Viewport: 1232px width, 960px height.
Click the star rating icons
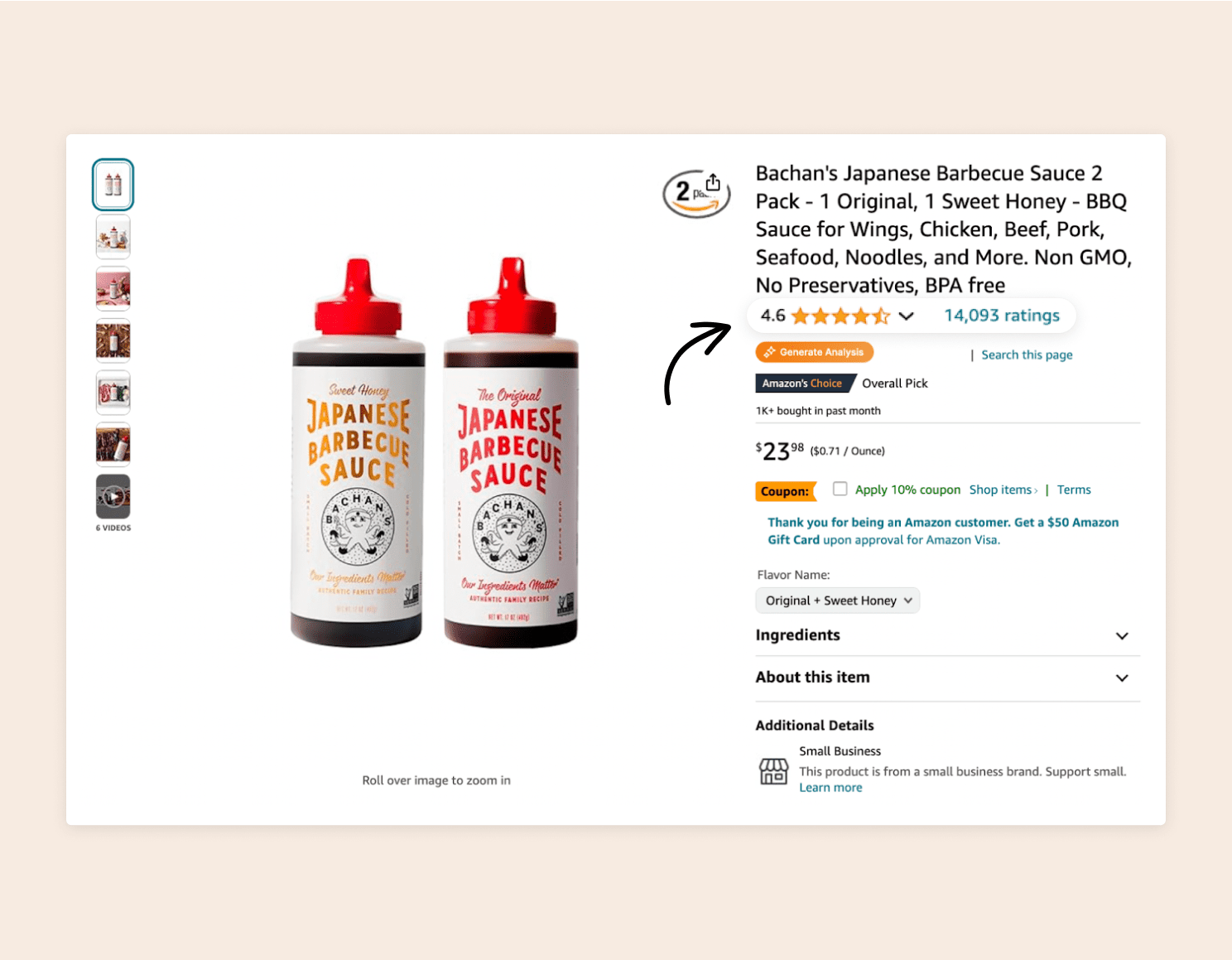840,316
